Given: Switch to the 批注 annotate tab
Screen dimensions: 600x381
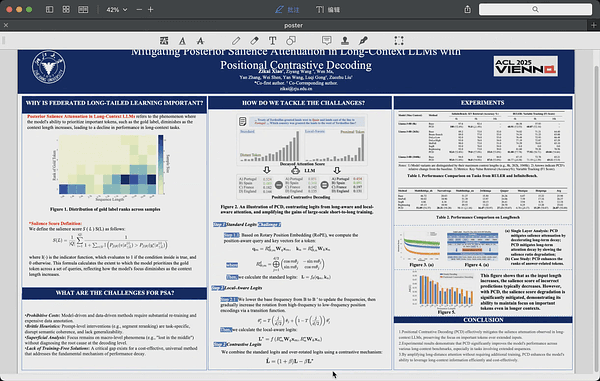Looking at the screenshot, I should coord(287,10).
